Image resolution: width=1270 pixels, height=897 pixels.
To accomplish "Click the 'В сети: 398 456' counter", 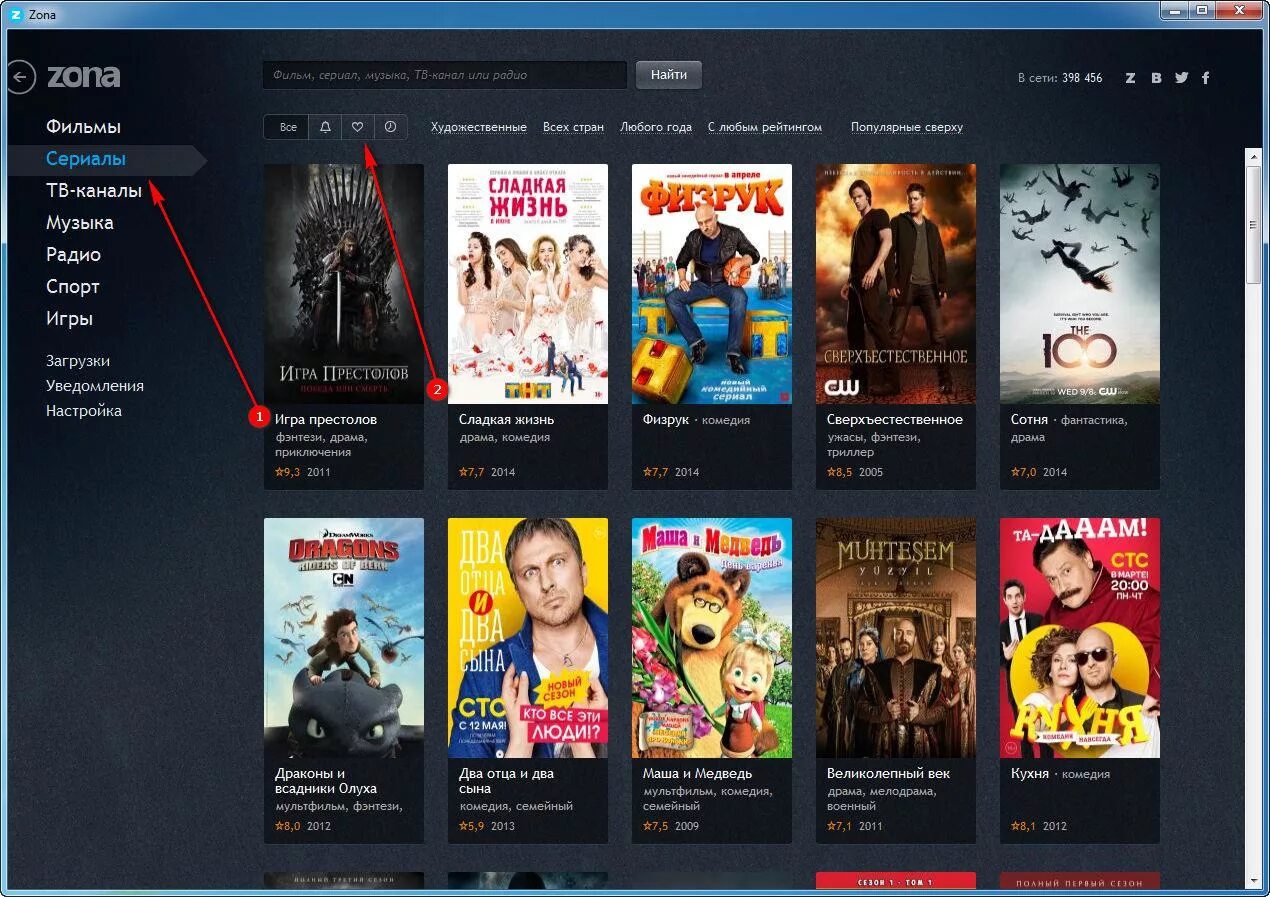I will tap(1060, 78).
